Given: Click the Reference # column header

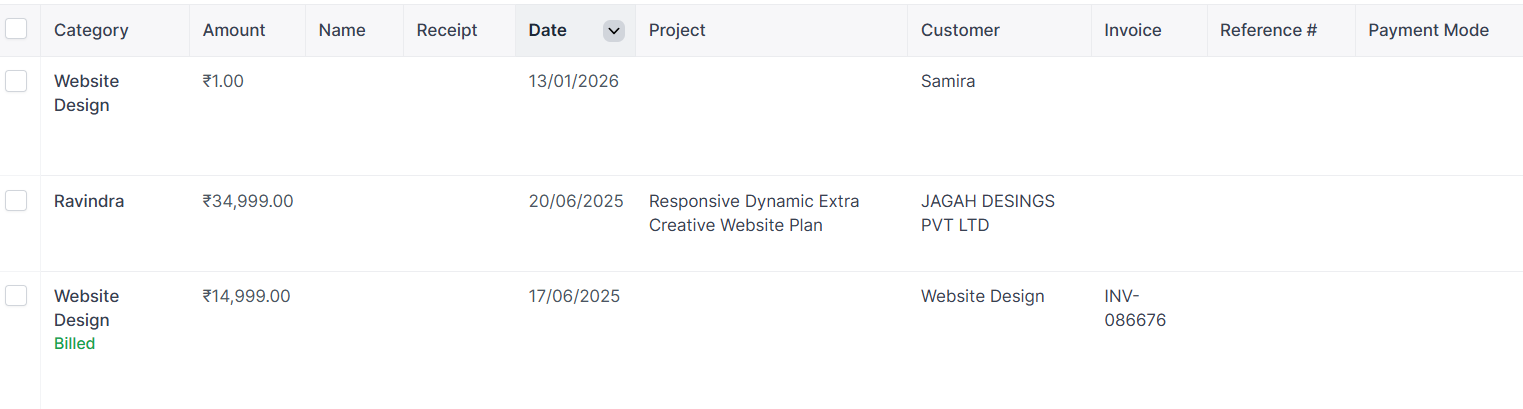Looking at the screenshot, I should (x=1268, y=30).
